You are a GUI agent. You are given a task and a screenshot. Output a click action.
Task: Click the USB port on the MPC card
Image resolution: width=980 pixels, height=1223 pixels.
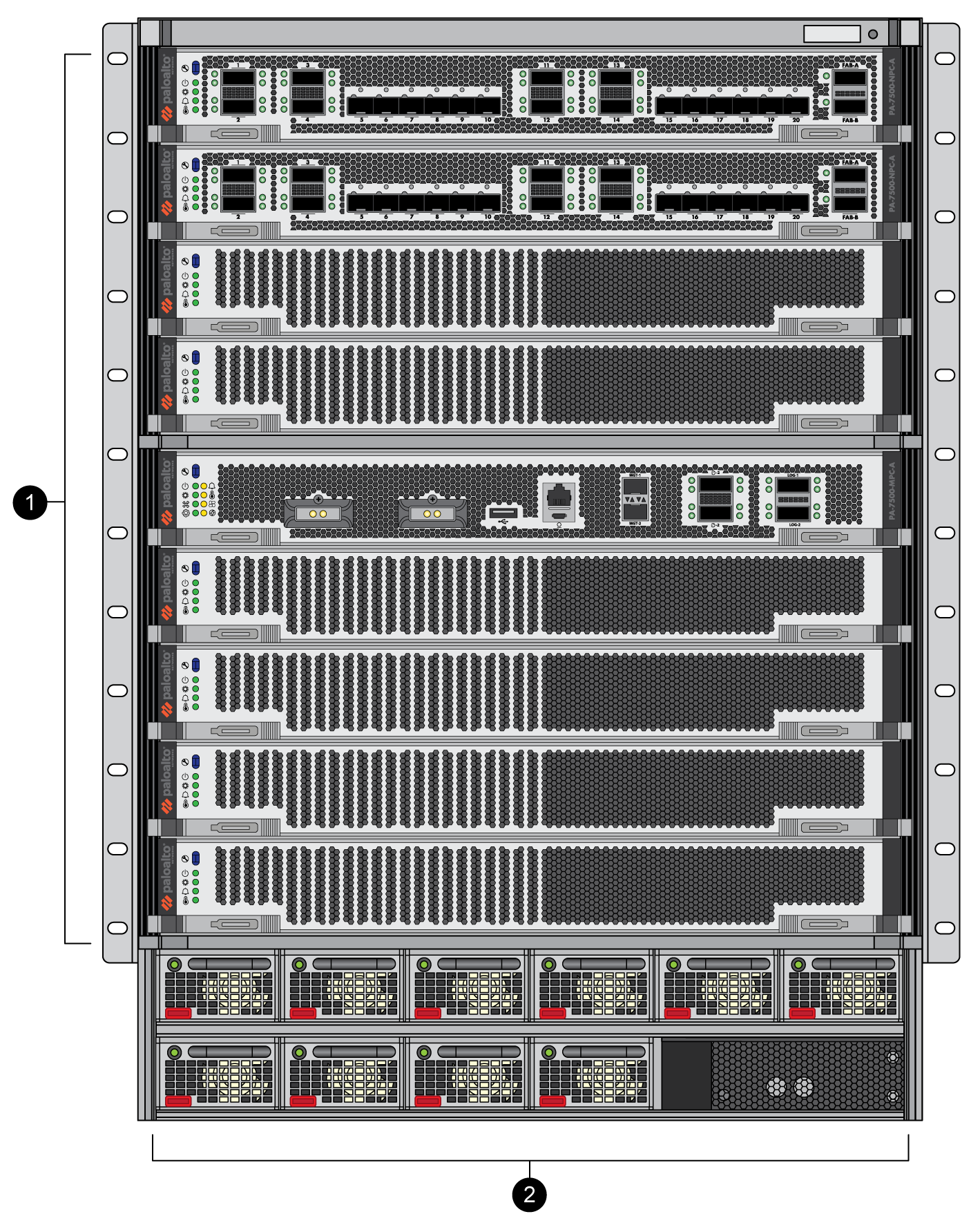pos(503,513)
